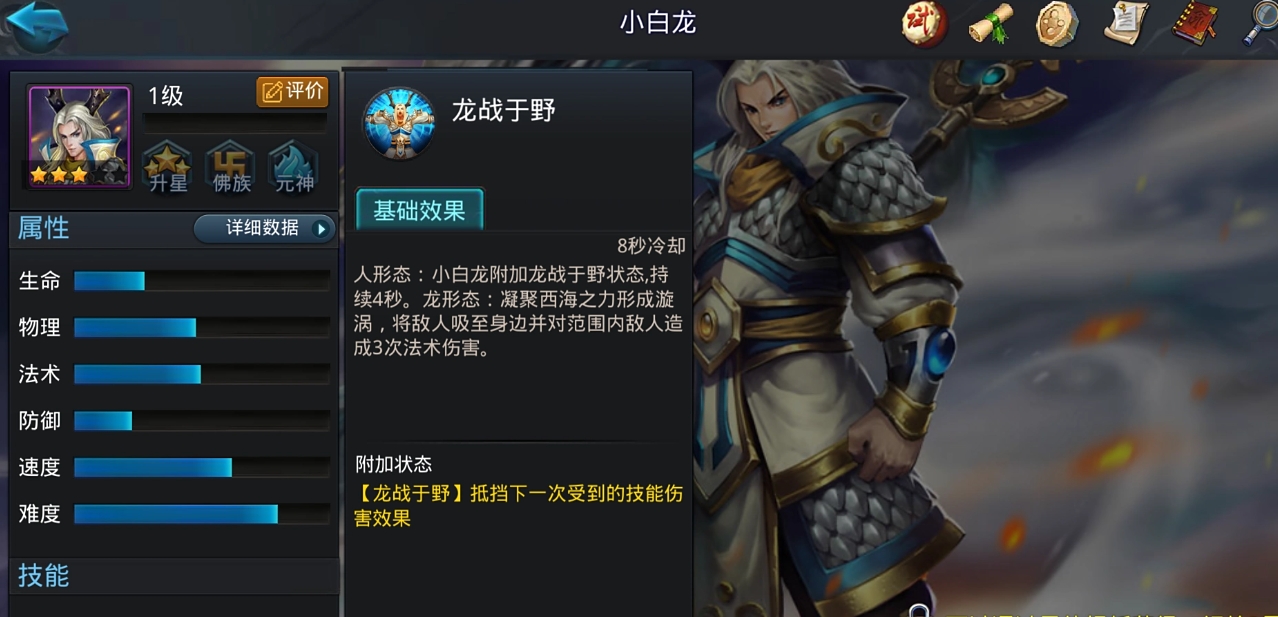Image resolution: width=1278 pixels, height=617 pixels.
Task: Click the 评价 review button
Action: pos(293,92)
